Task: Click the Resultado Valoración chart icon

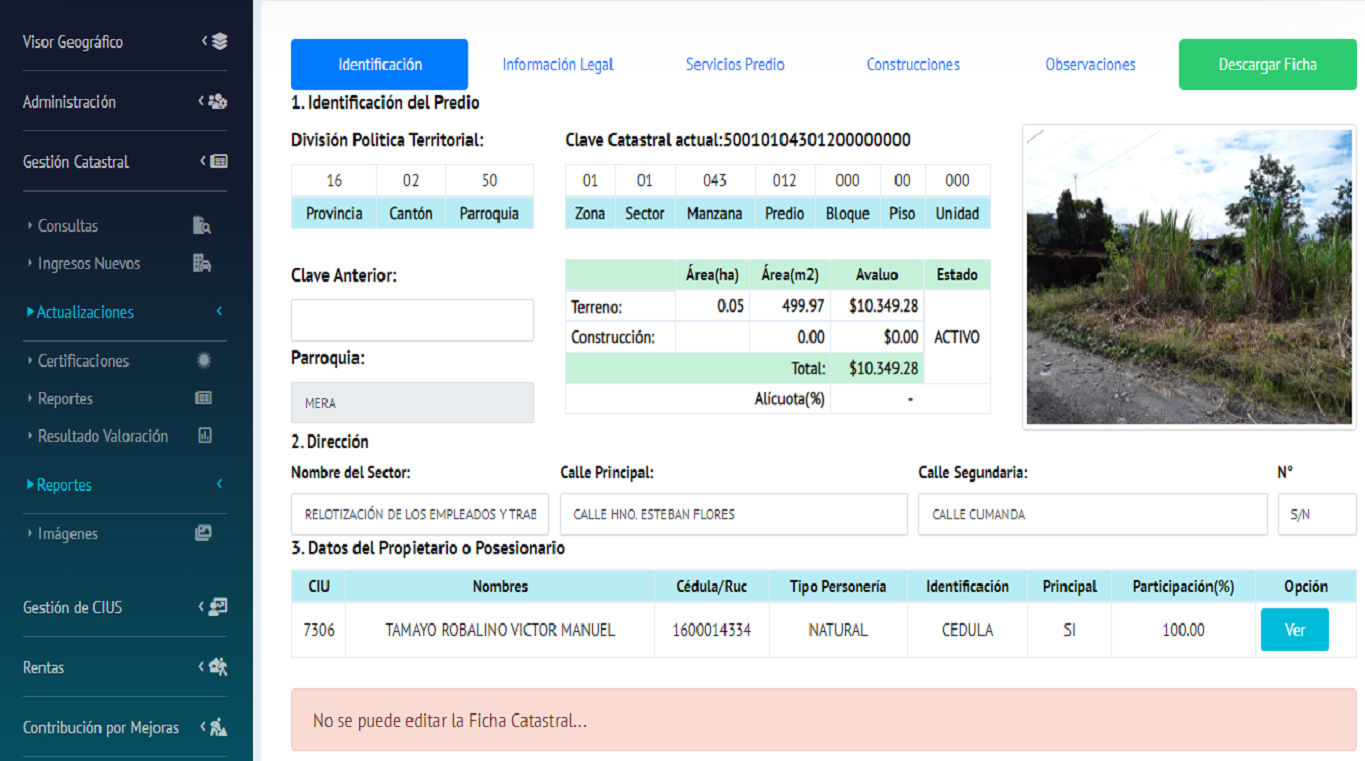Action: pos(205,436)
